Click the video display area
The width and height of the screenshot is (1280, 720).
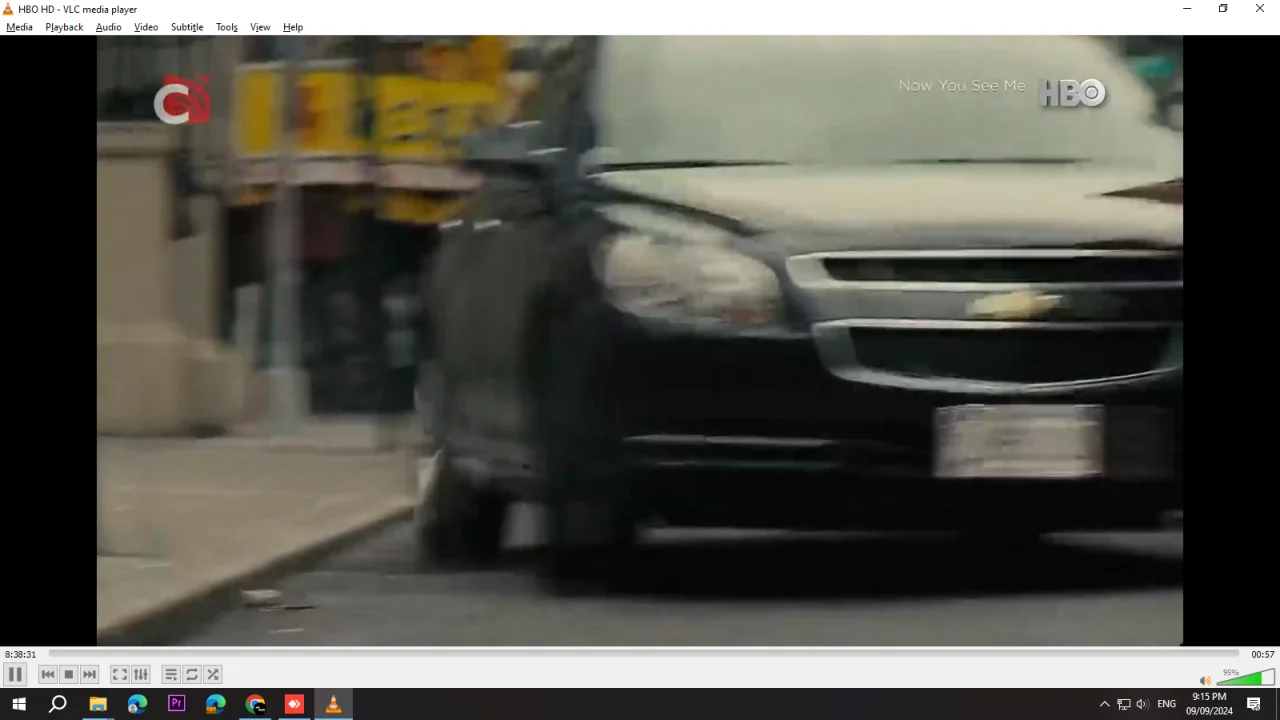point(640,340)
